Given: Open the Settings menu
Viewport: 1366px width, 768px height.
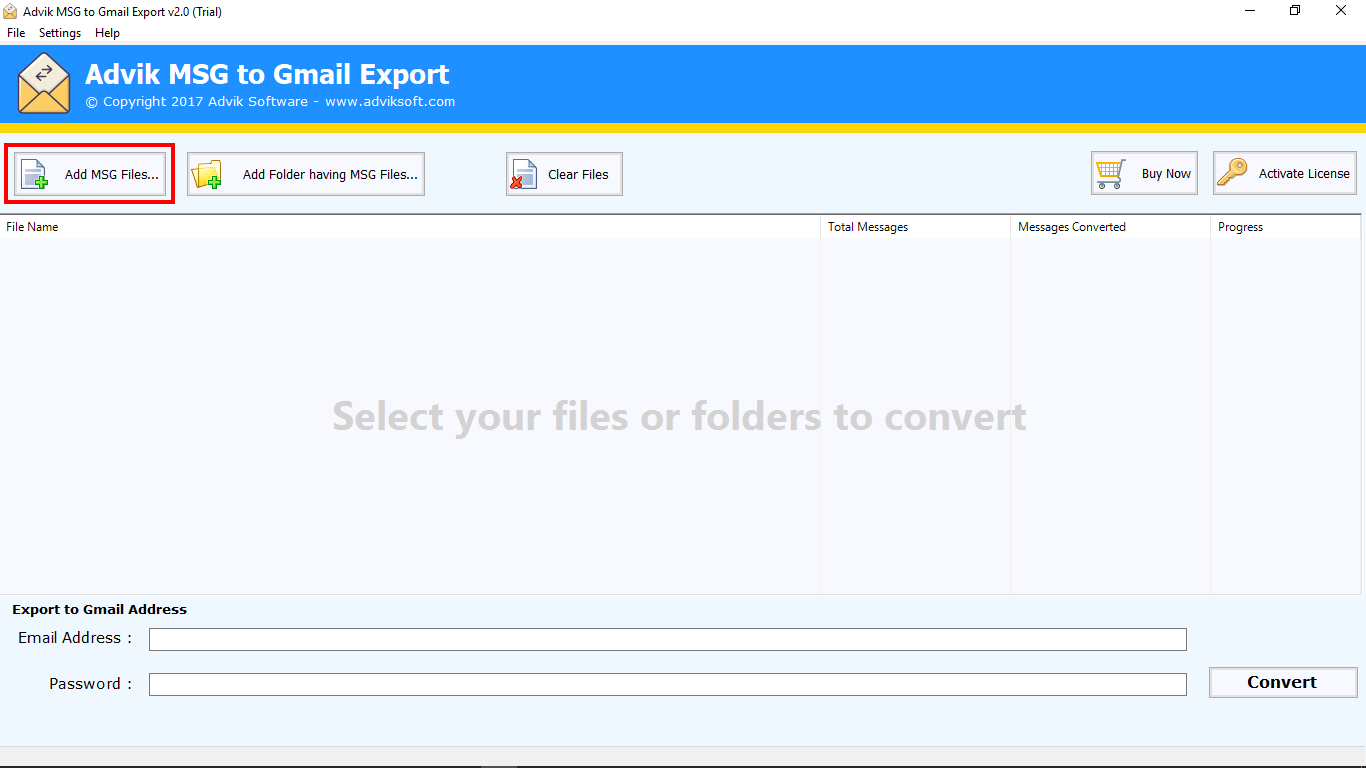Looking at the screenshot, I should pos(60,33).
